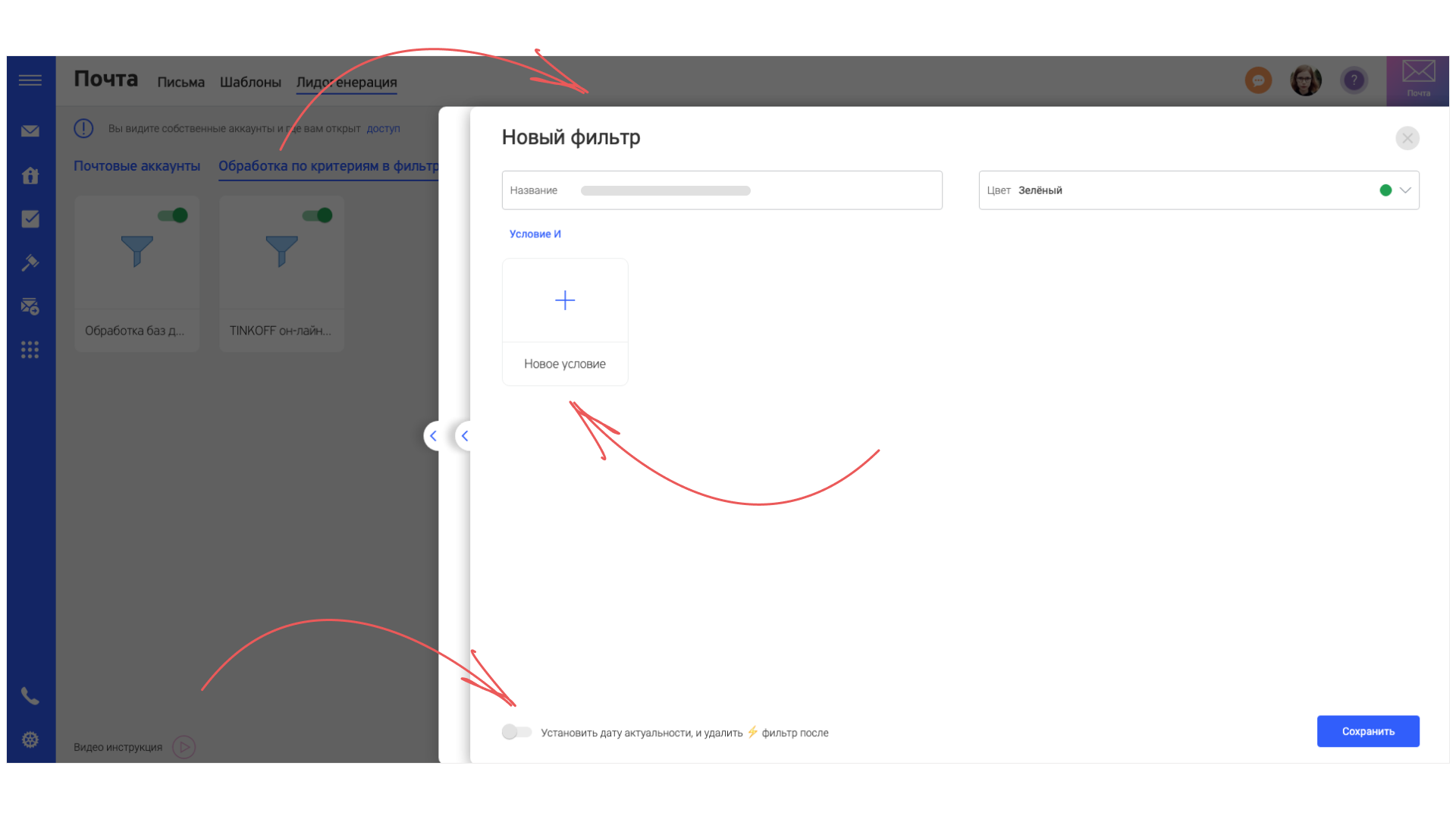This screenshot has width=1456, height=819.
Task: Switch to the Шаблоны tab
Action: tap(250, 82)
